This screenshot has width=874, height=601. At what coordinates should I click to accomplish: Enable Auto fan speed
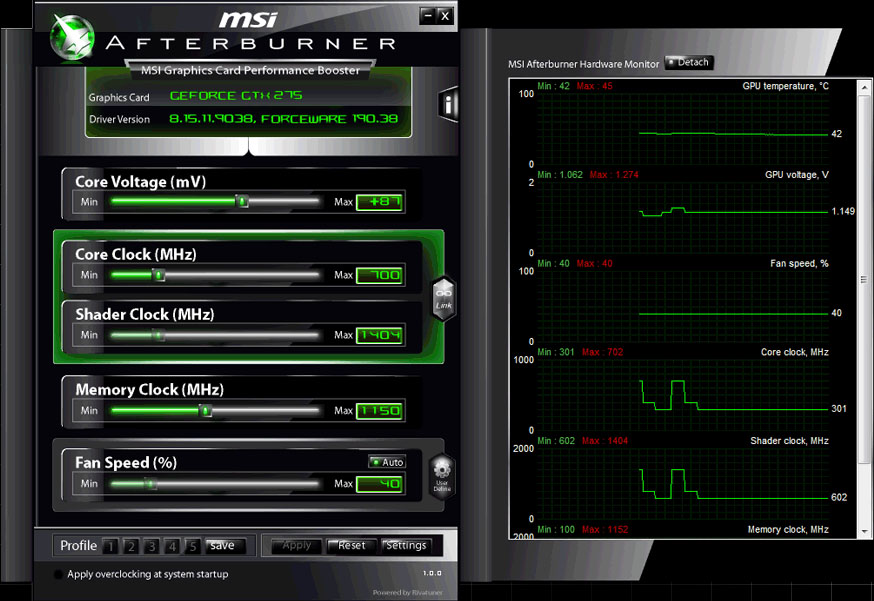pos(387,462)
